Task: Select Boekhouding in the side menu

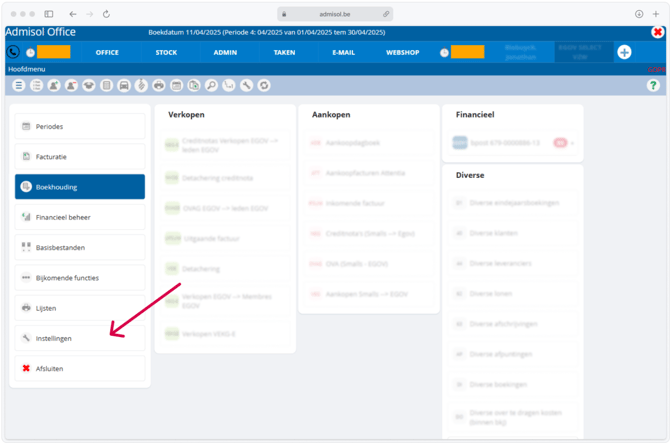Action: click(x=80, y=187)
